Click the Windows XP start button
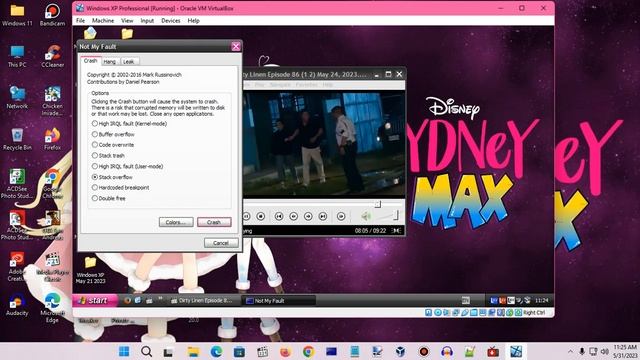Image resolution: width=640 pixels, height=360 pixels. 96,300
